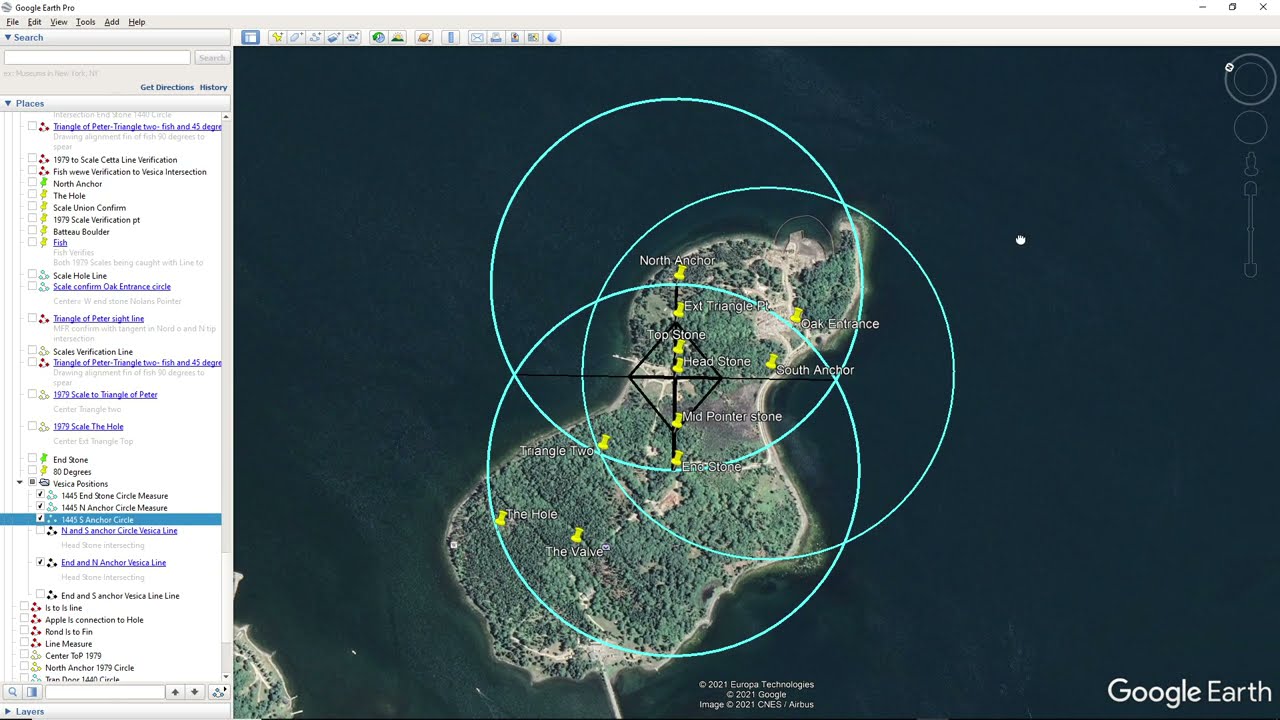The height and width of the screenshot is (720, 1280).
Task: Open the Add menu
Action: pyautogui.click(x=112, y=22)
